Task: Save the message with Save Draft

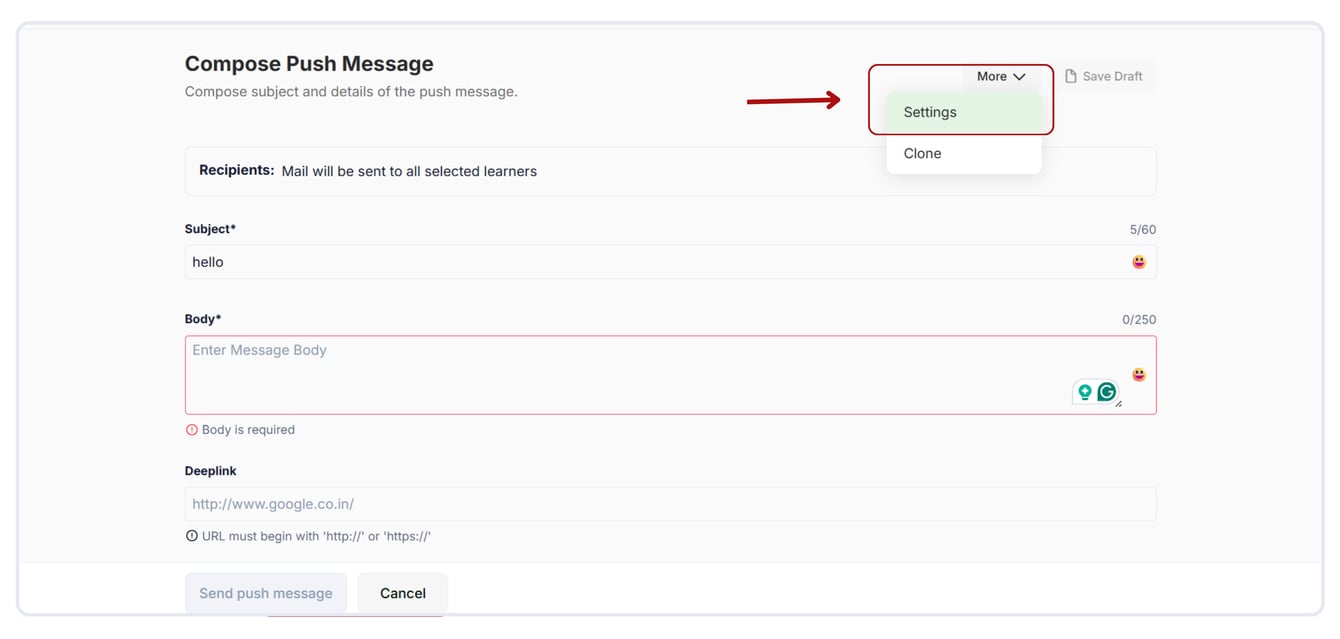Action: coord(1103,76)
